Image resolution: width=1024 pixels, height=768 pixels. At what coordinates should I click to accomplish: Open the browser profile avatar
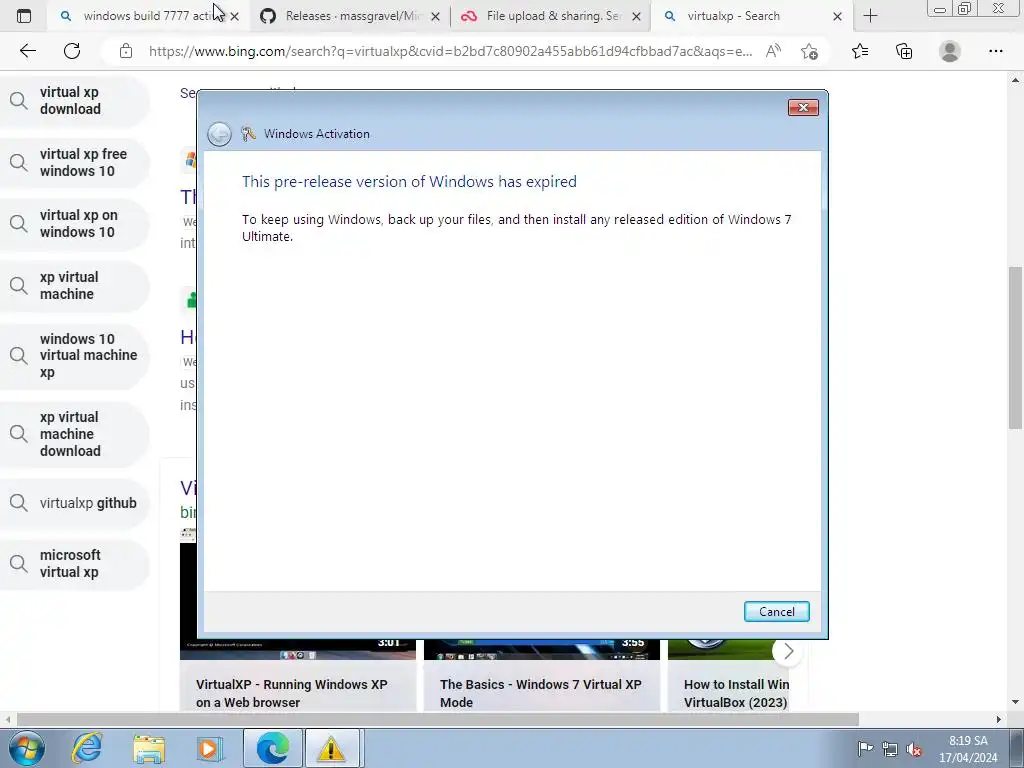click(950, 51)
